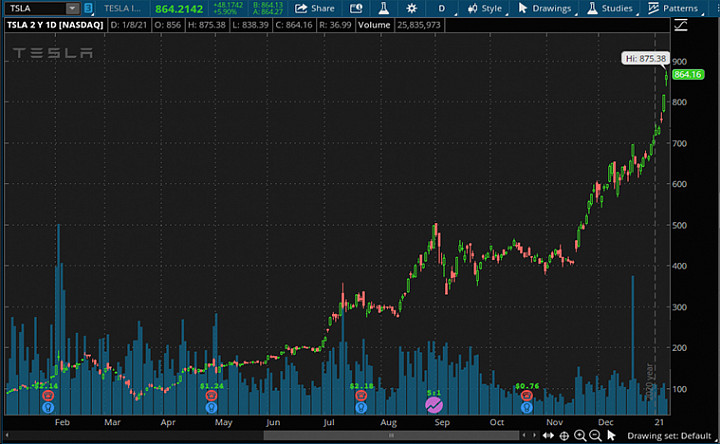Click the D: 1/8/21 date field
Image resolution: width=720 pixels, height=444 pixels.
129,25
